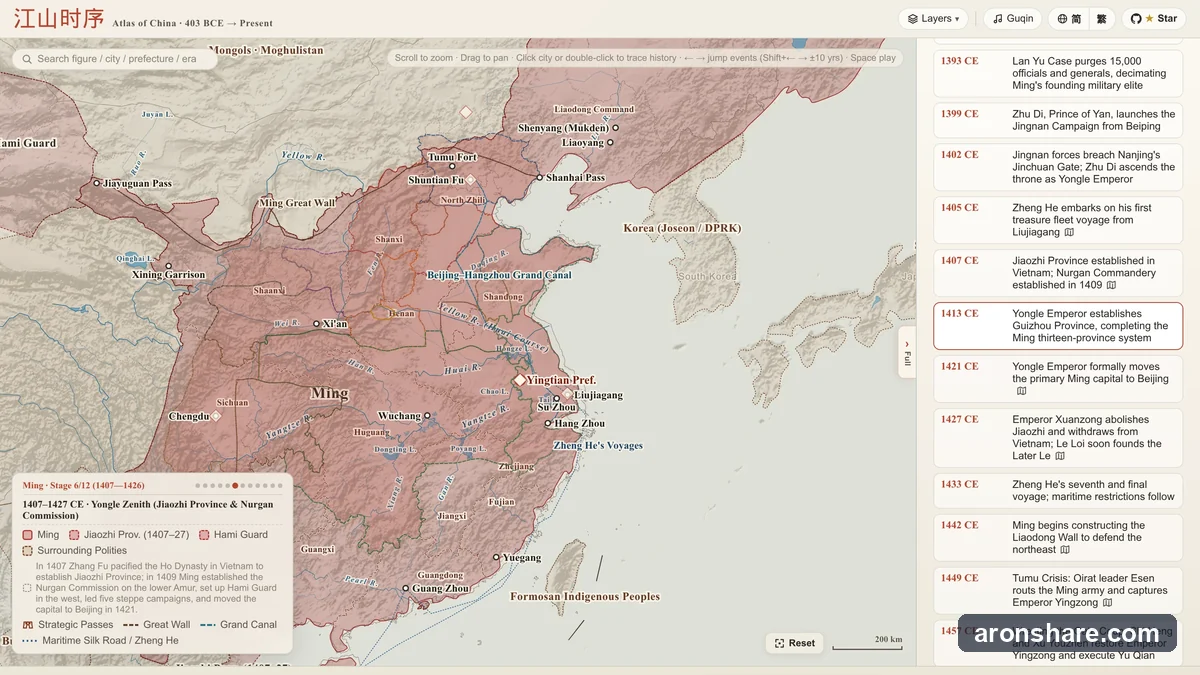Switch to Traditional Chinese (繁)
The height and width of the screenshot is (675, 1200).
pos(1101,19)
